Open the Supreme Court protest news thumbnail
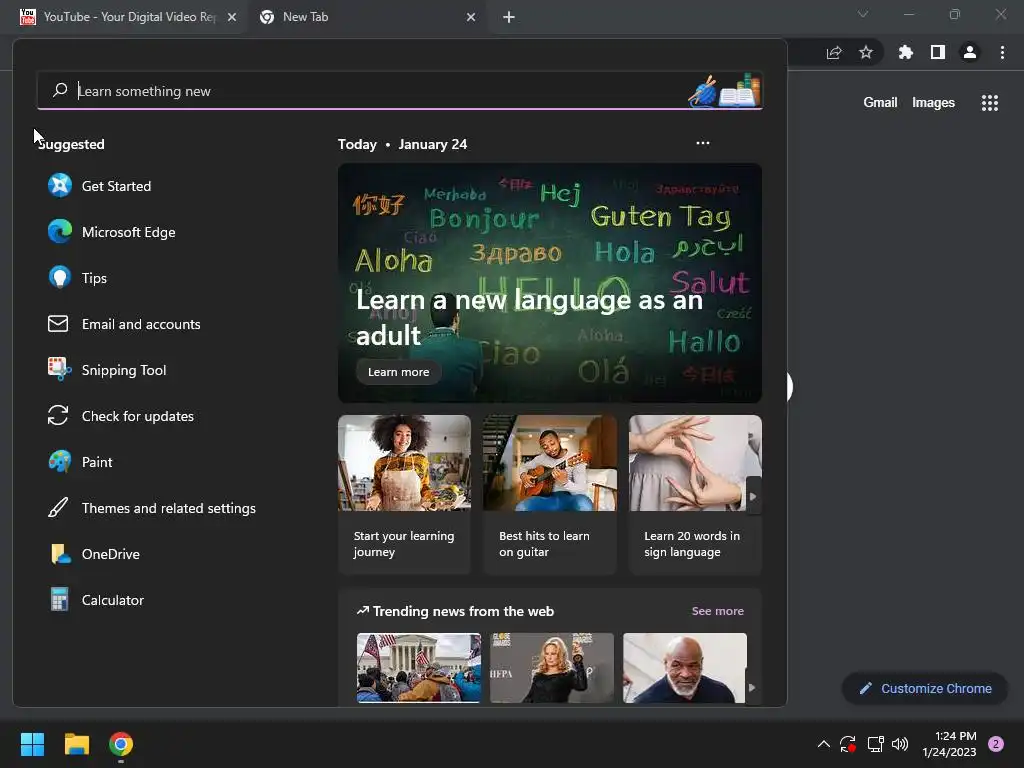 click(x=419, y=667)
